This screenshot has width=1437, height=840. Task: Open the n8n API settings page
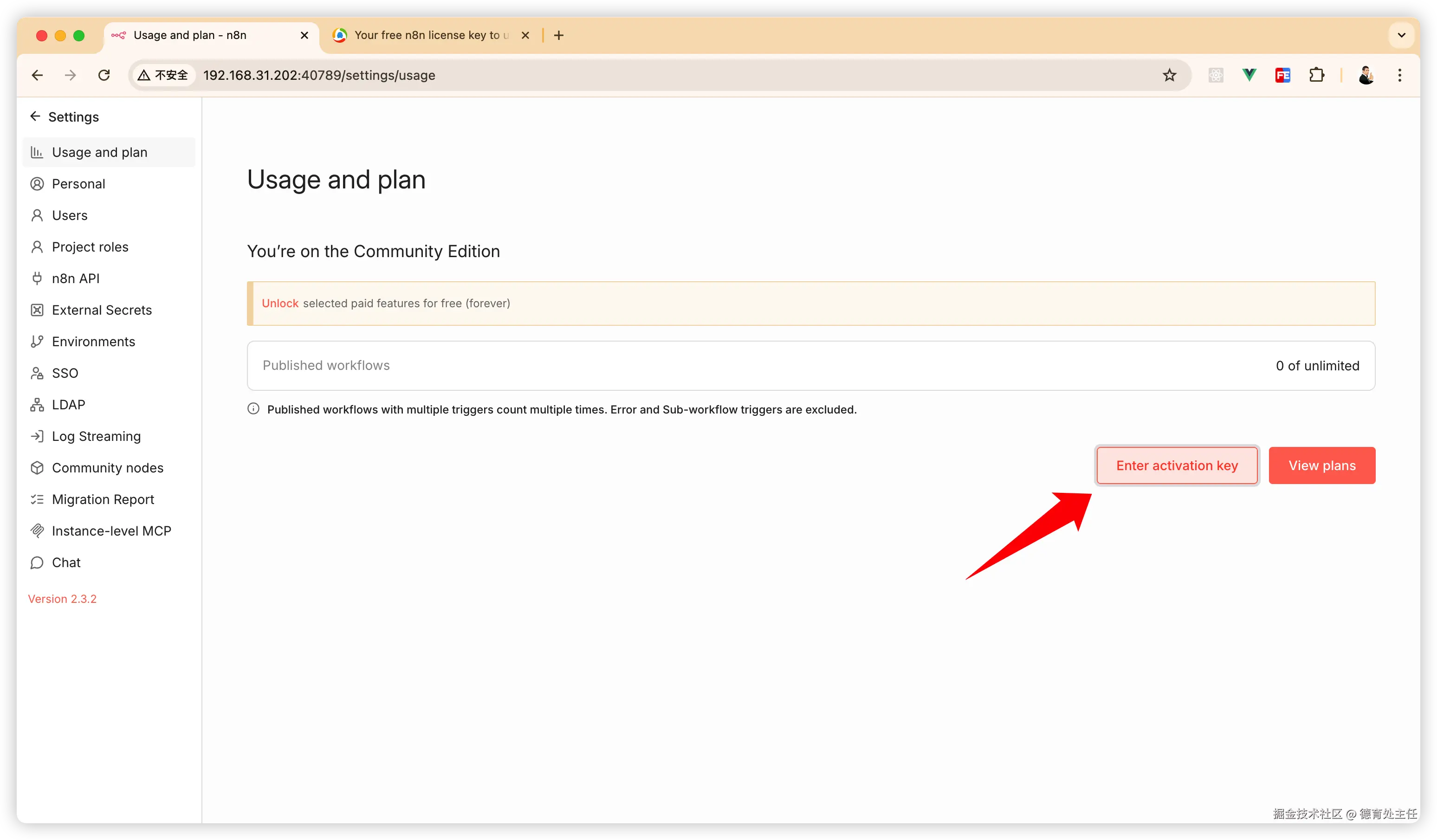[x=75, y=278]
